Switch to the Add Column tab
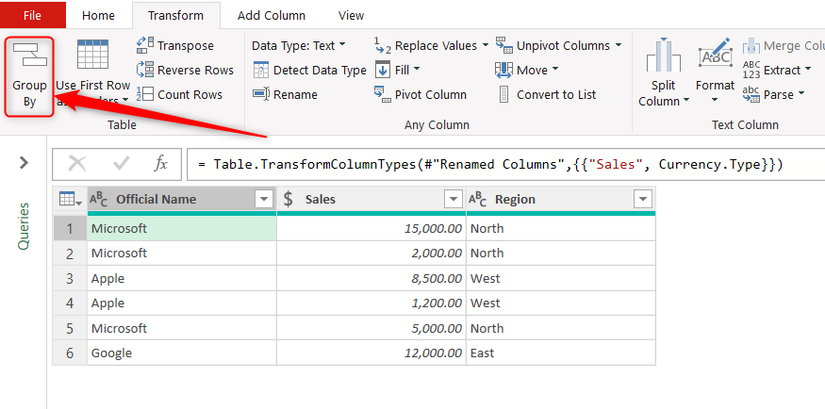 (271, 15)
